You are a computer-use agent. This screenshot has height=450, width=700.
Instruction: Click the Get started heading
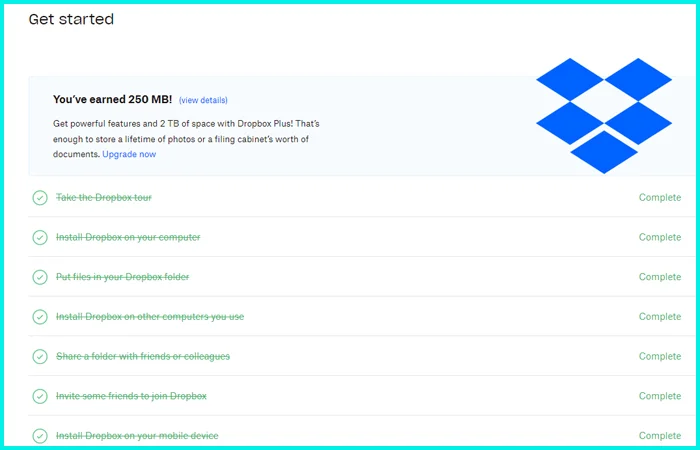coord(71,19)
